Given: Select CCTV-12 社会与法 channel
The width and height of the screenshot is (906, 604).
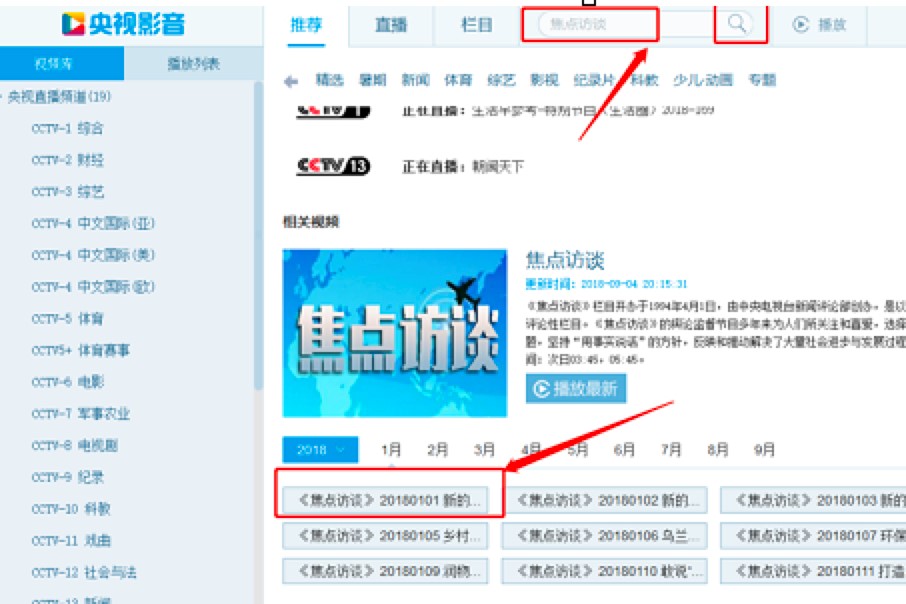Looking at the screenshot, I should [84, 573].
